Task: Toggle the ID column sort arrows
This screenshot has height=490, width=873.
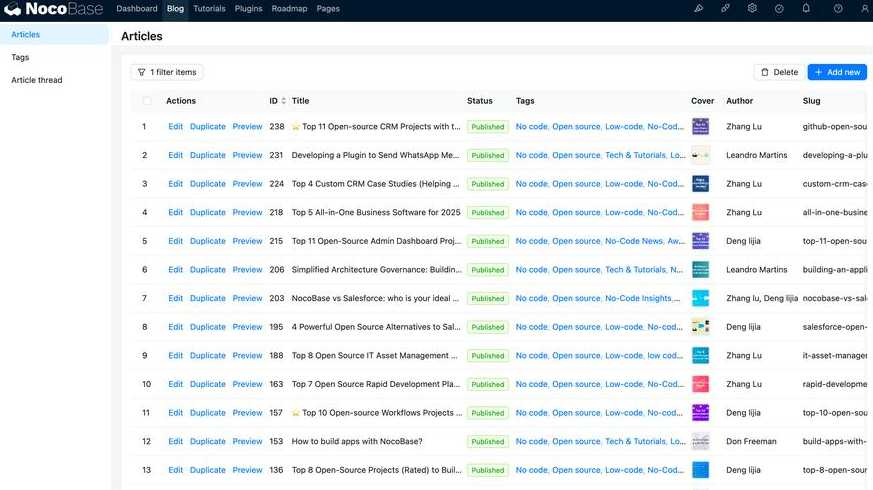Action: pyautogui.click(x=283, y=101)
